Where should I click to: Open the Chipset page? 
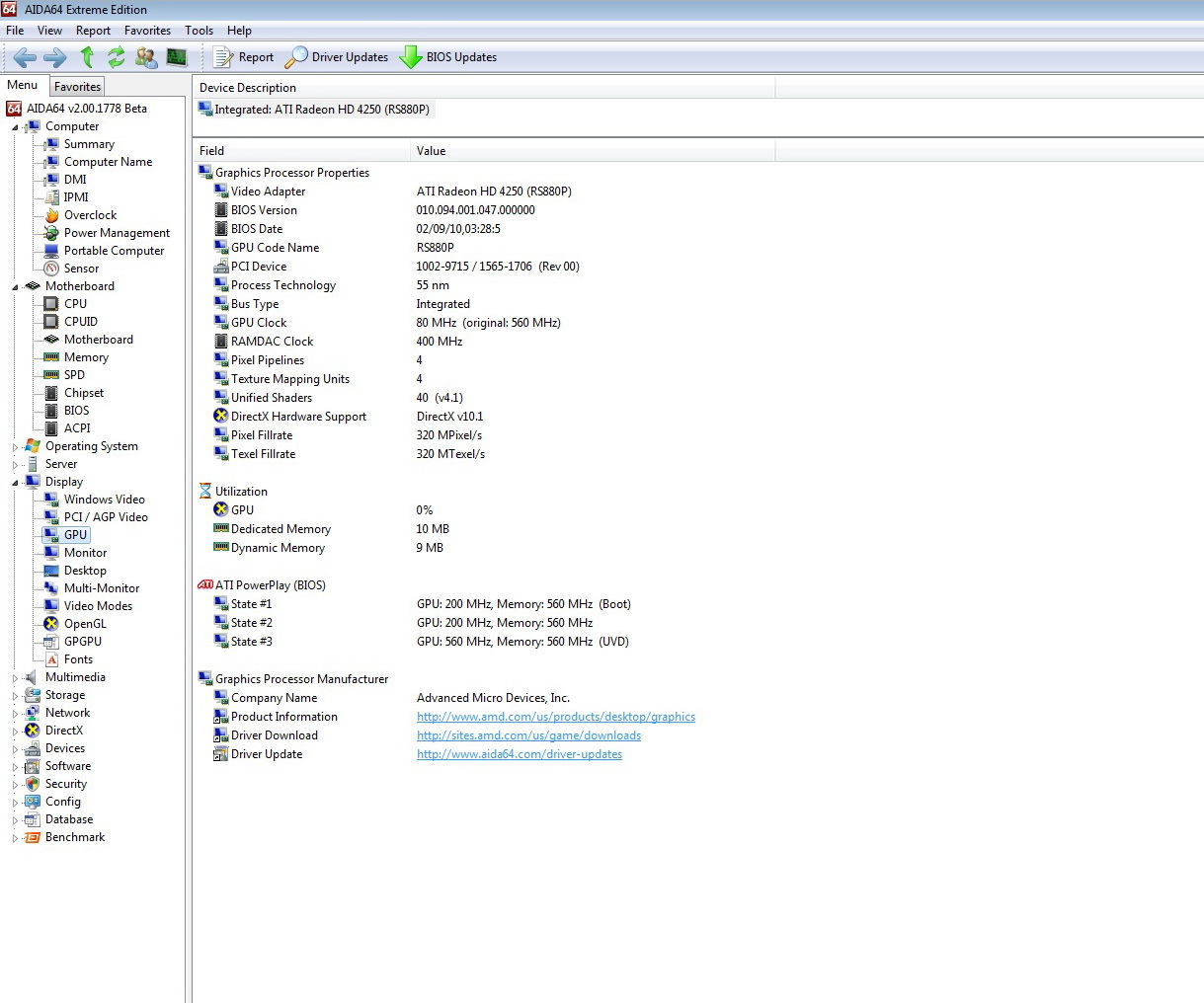point(83,393)
